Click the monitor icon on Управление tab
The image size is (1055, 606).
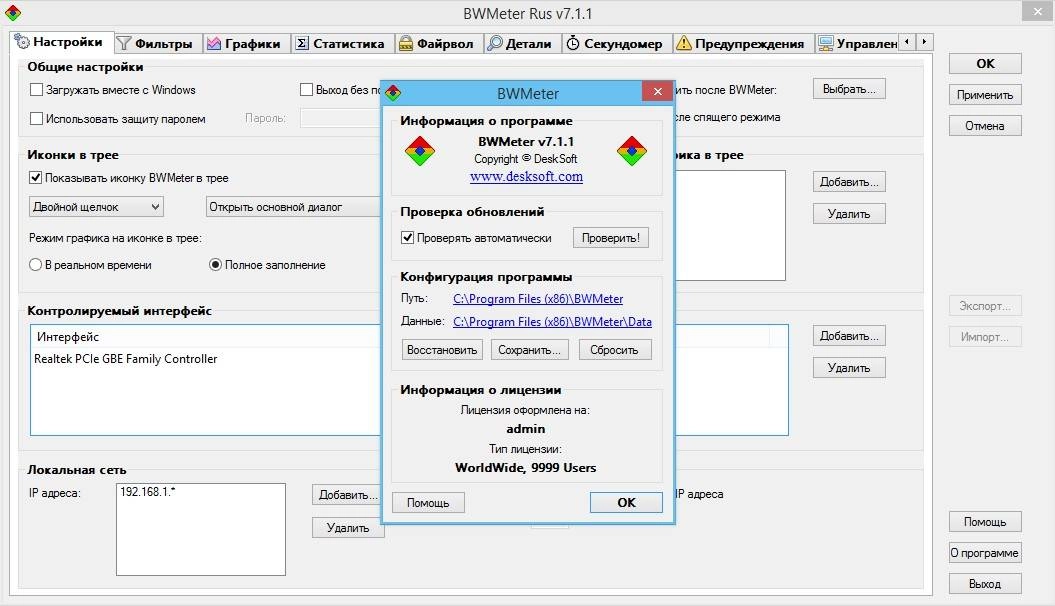(x=826, y=44)
